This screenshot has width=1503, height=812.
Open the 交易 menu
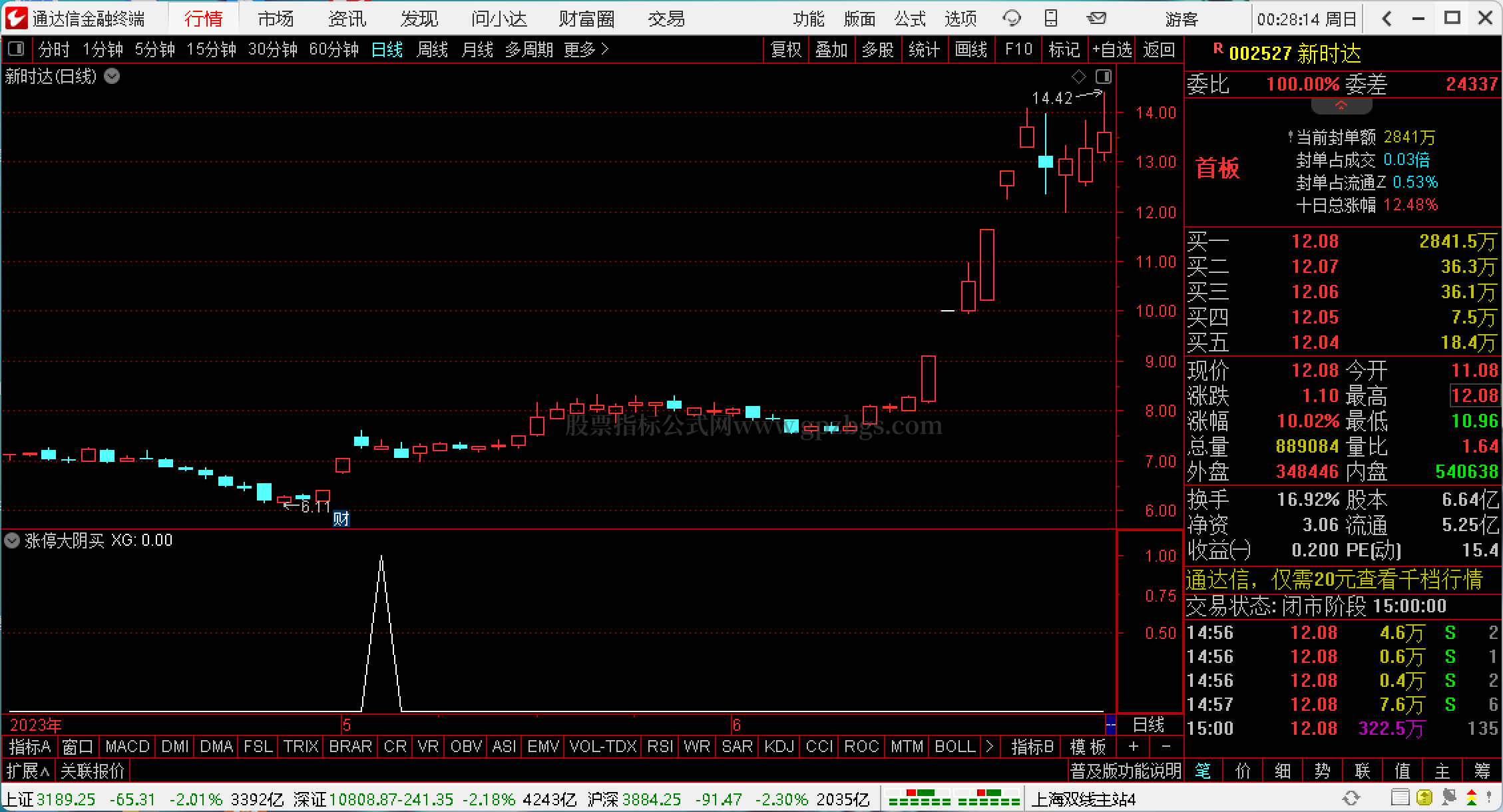click(666, 19)
